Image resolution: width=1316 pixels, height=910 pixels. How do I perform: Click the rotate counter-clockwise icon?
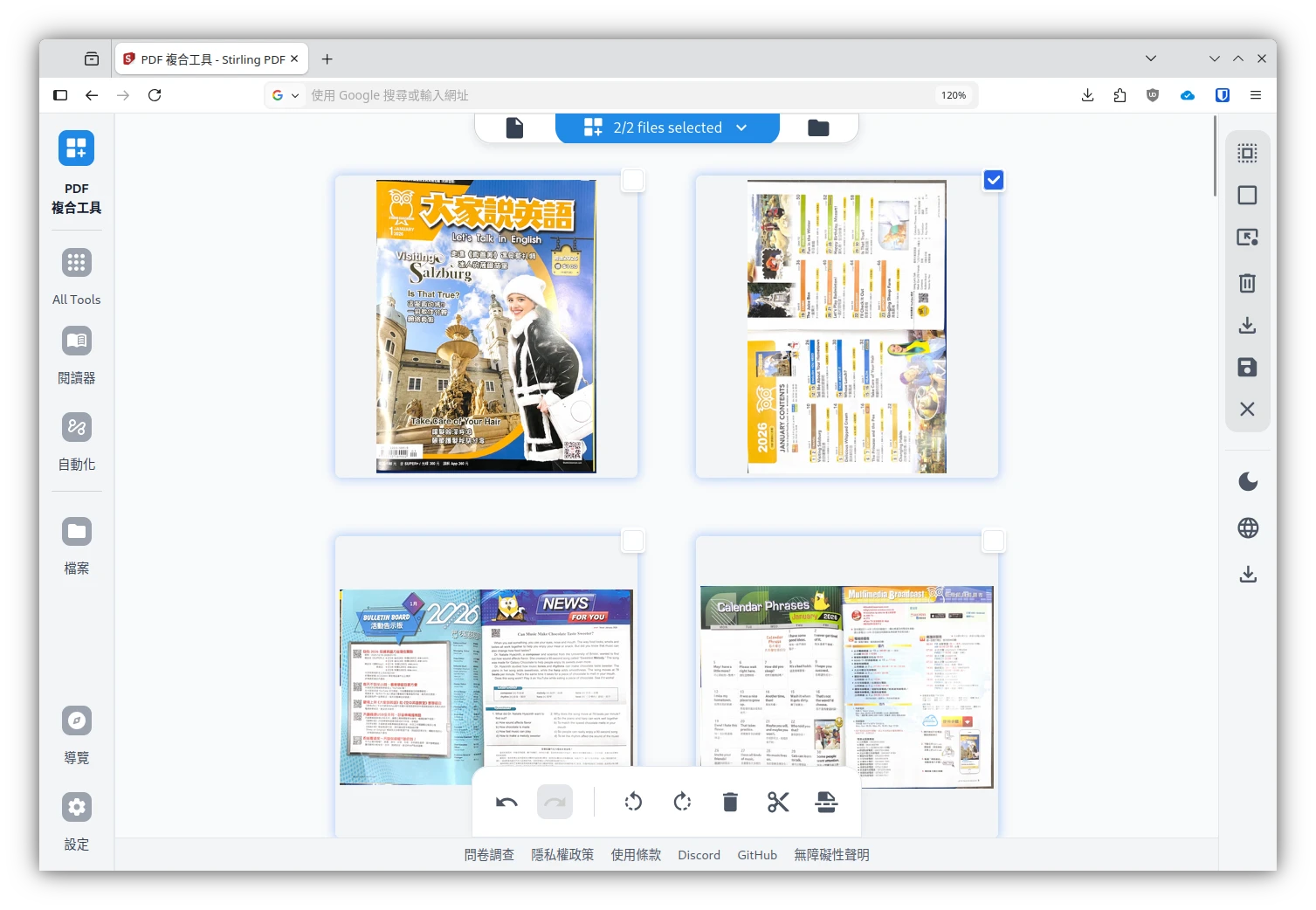[x=634, y=802]
